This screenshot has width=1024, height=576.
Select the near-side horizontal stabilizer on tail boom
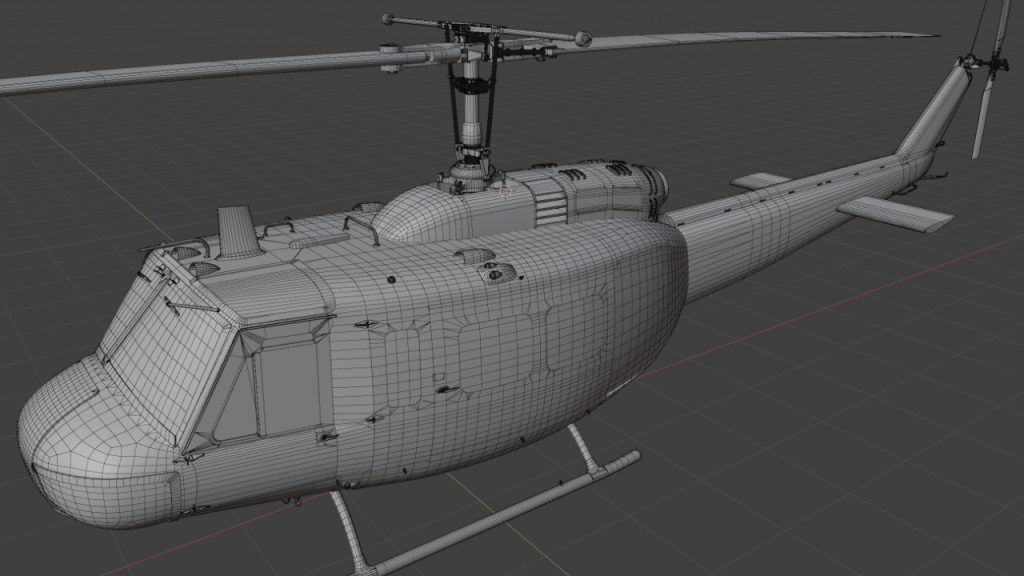click(x=895, y=214)
